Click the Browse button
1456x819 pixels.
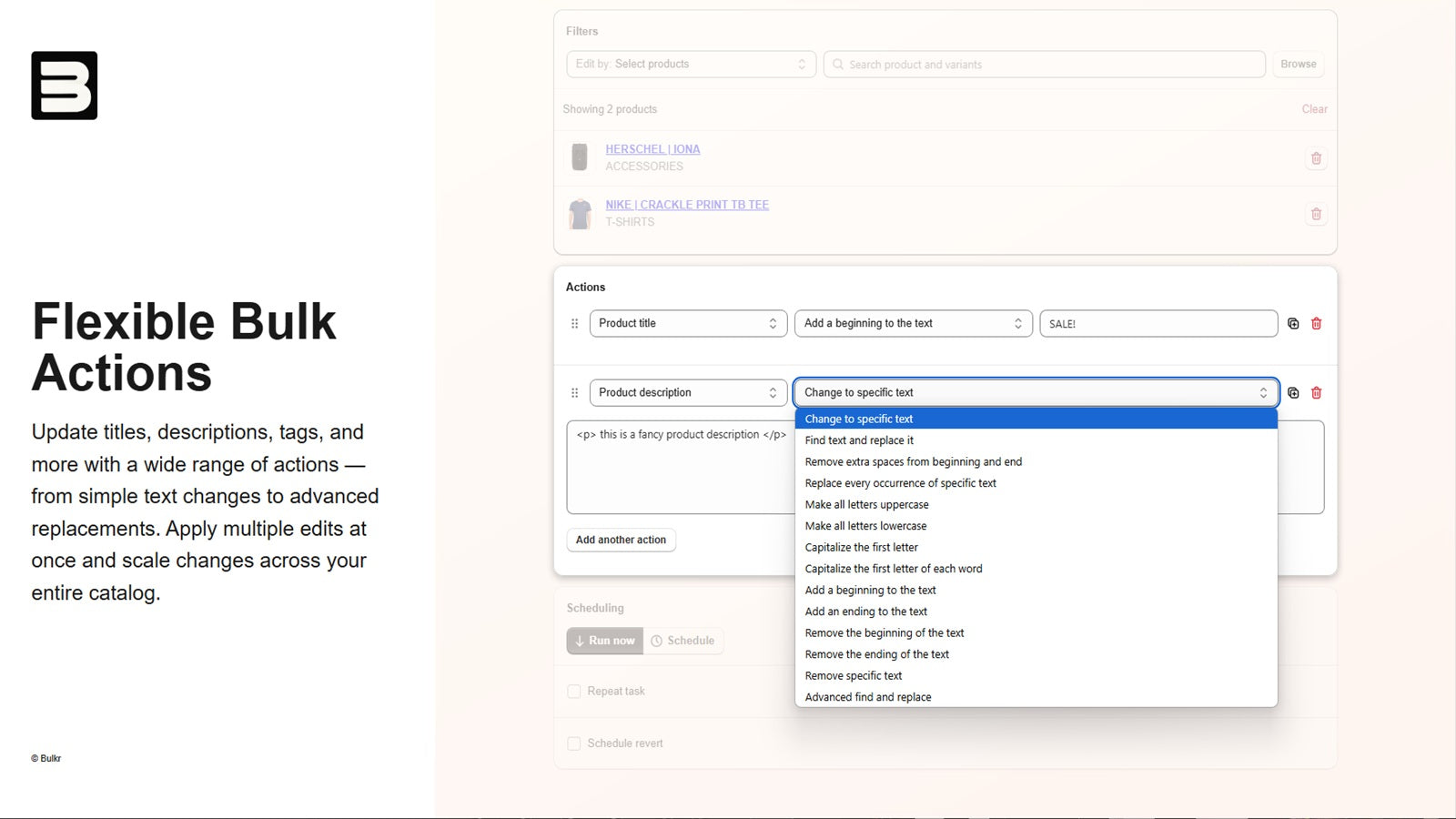pos(1298,65)
